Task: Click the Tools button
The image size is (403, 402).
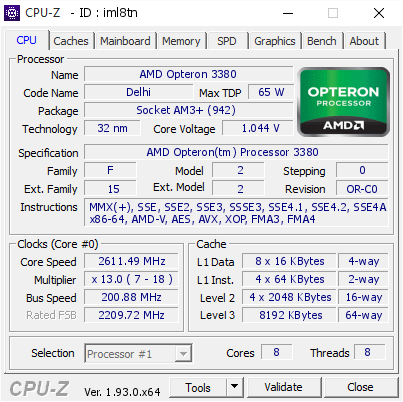Action: pyautogui.click(x=198, y=387)
